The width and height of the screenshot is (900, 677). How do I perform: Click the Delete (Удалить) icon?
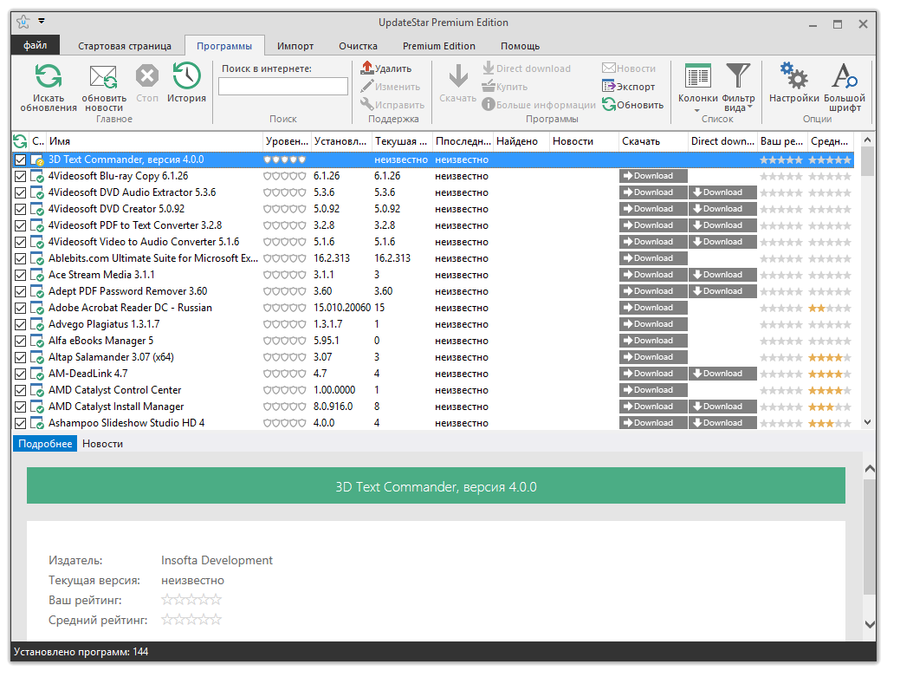tap(367, 69)
